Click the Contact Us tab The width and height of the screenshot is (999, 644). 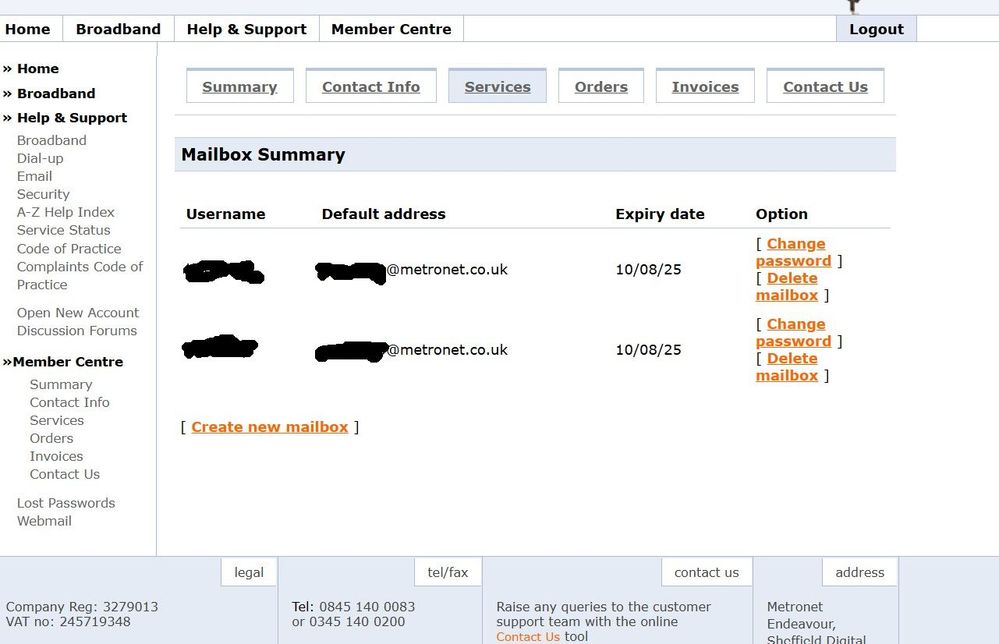[825, 87]
